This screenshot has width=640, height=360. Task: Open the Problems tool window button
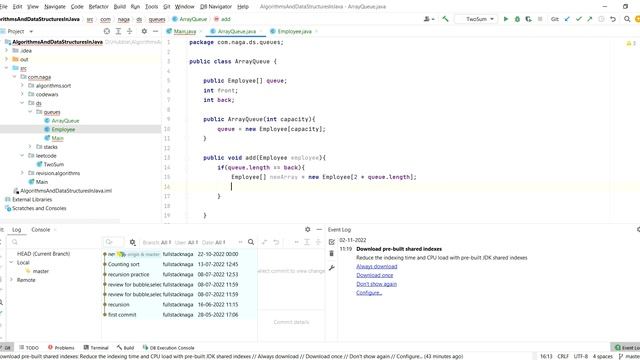61,347
